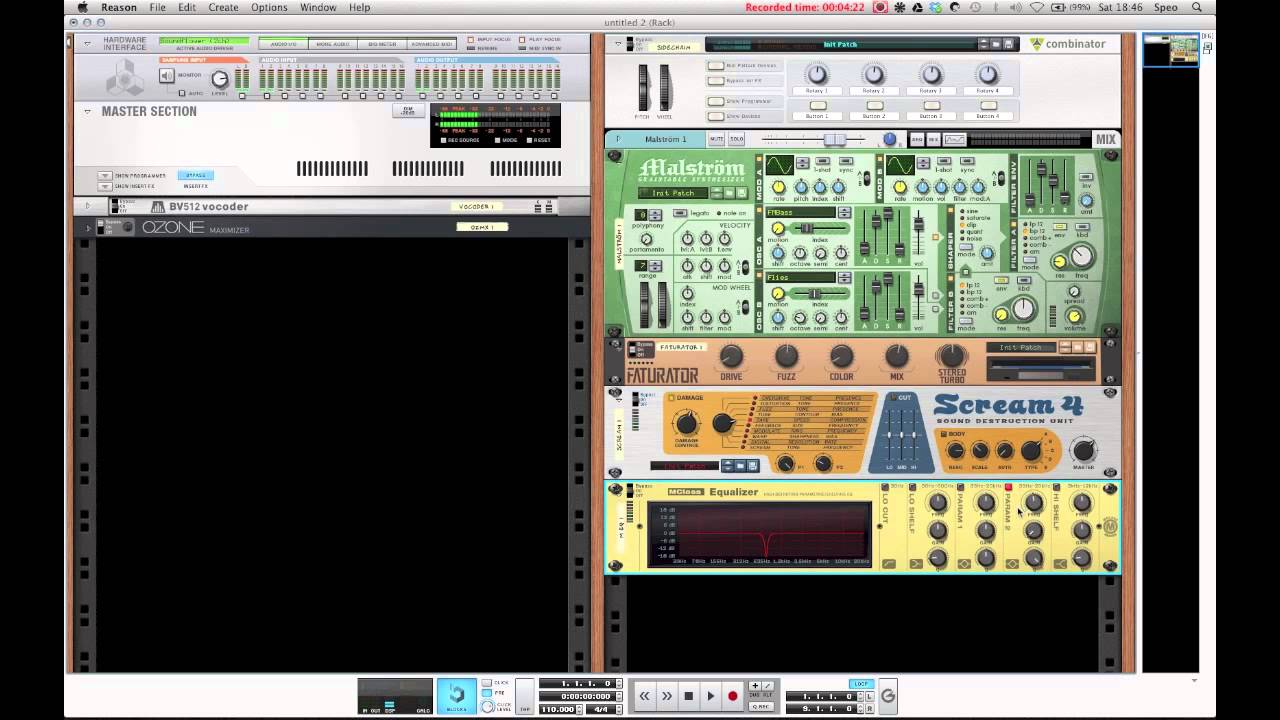This screenshot has height=720, width=1280.
Task: Start playback with the Play button
Action: [711, 696]
